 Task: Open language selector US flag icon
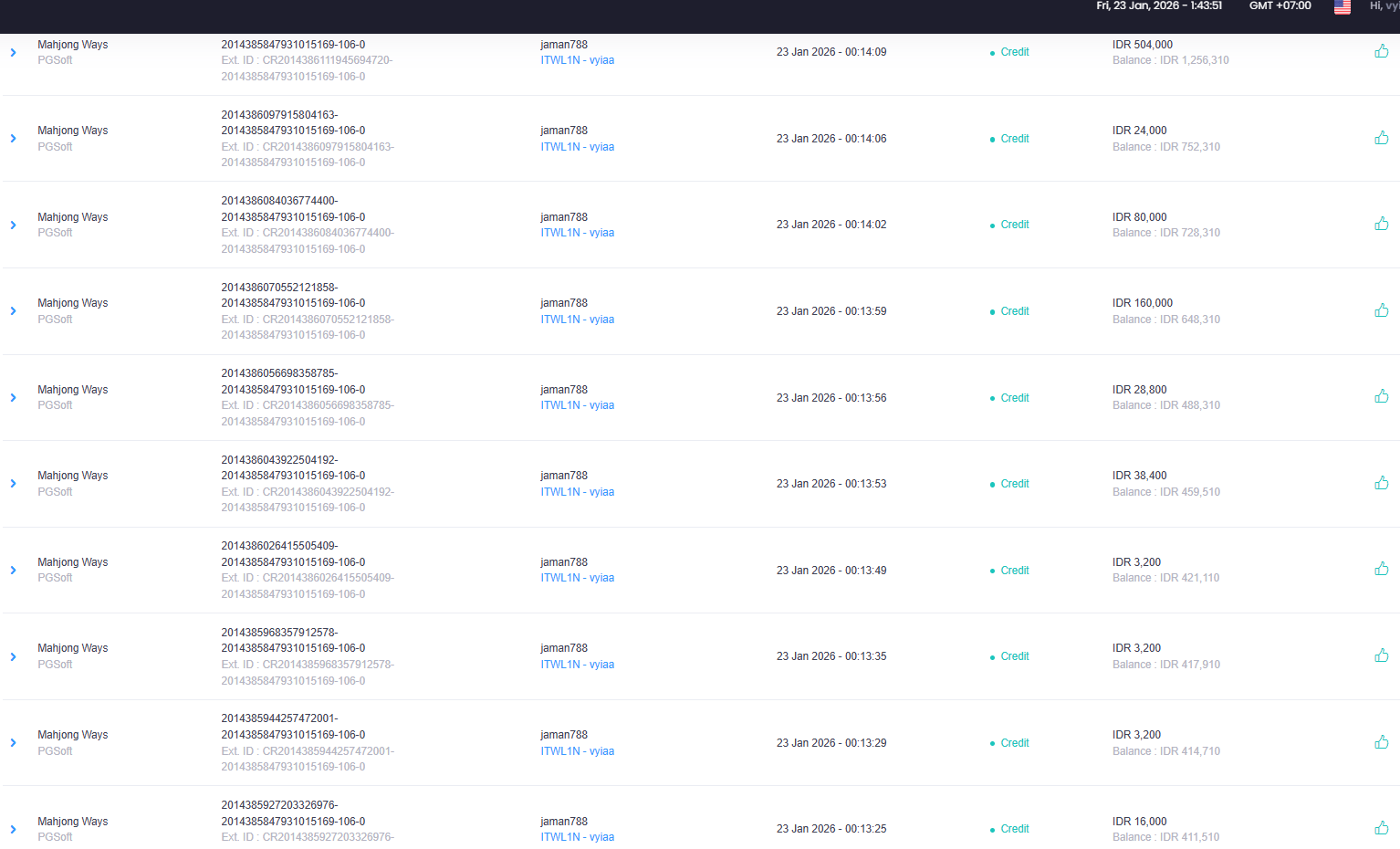[x=1343, y=6]
